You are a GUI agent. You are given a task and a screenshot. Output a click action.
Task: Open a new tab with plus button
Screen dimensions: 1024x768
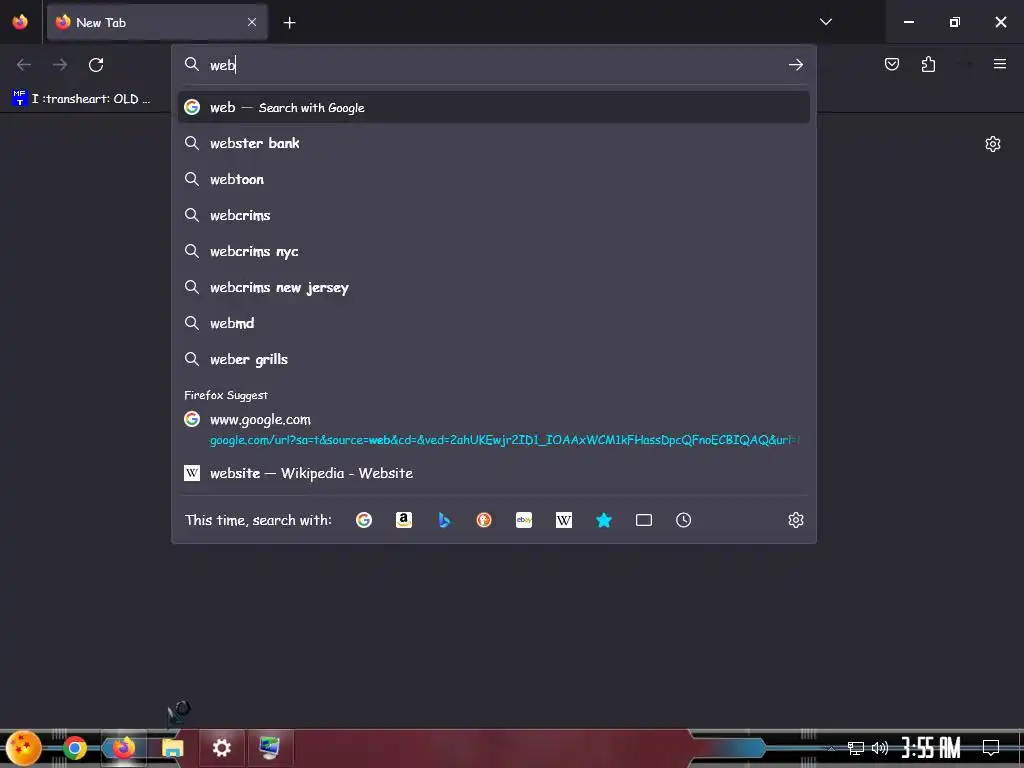[x=289, y=22]
